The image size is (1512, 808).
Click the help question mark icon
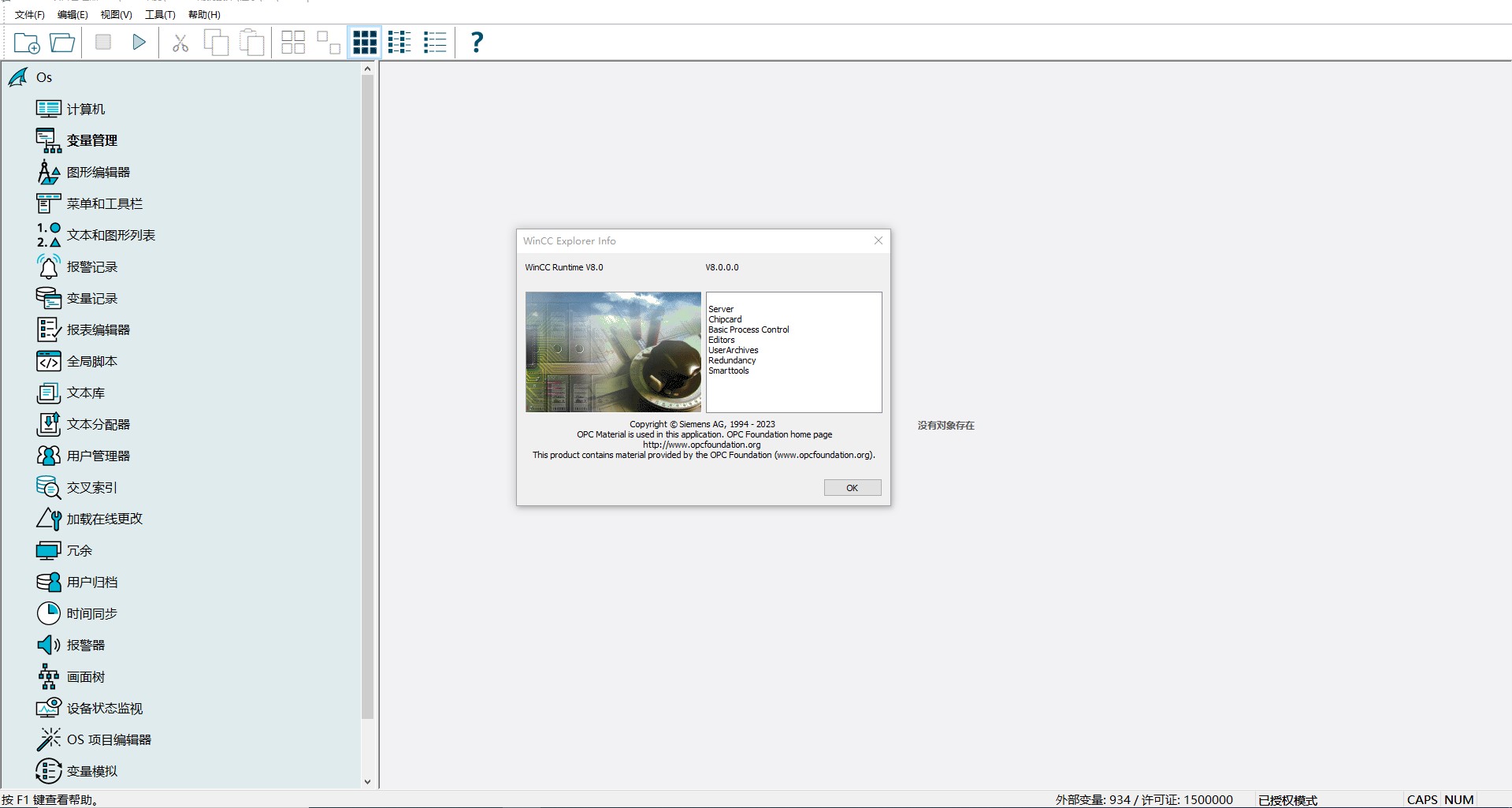[477, 43]
